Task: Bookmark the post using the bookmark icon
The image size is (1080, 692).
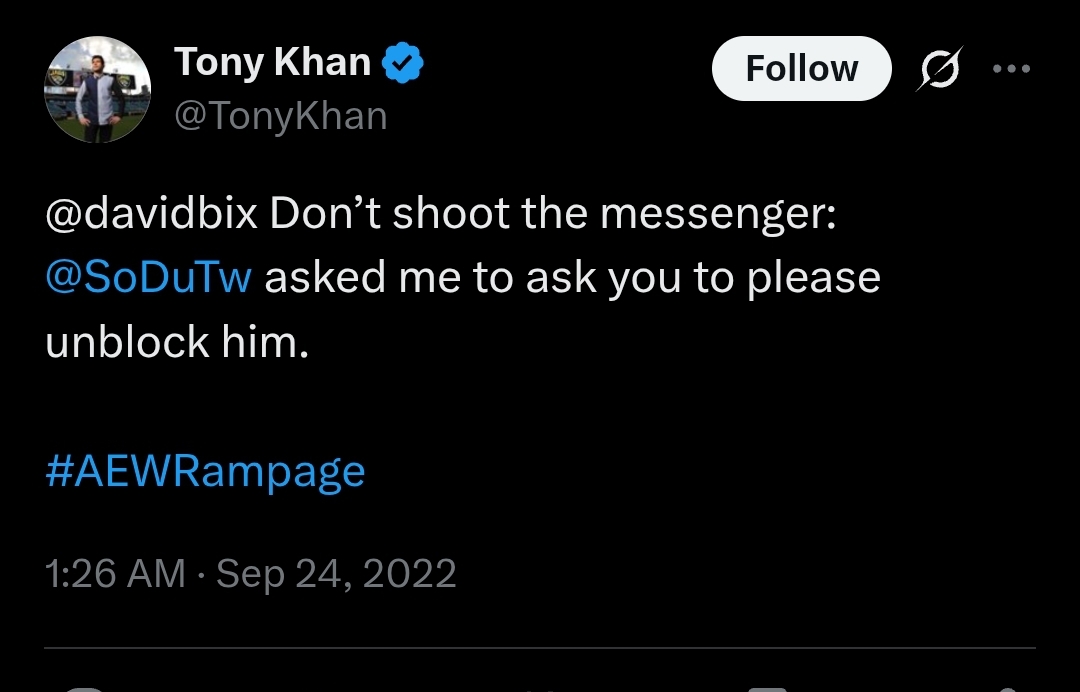Action: point(770,688)
